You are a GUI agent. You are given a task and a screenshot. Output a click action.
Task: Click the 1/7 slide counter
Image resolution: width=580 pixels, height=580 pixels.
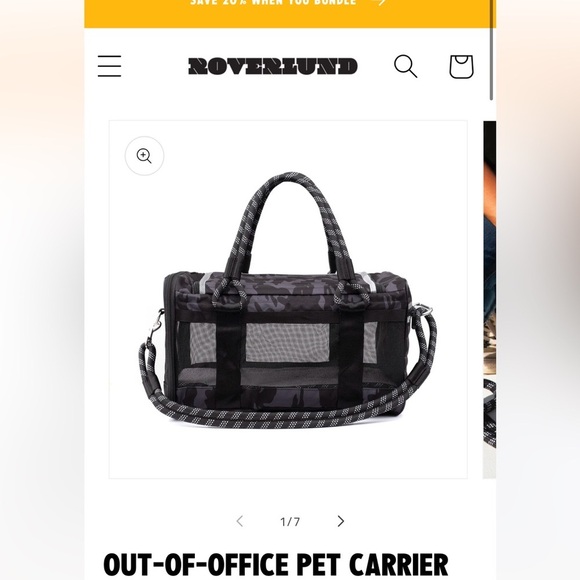[x=290, y=522]
